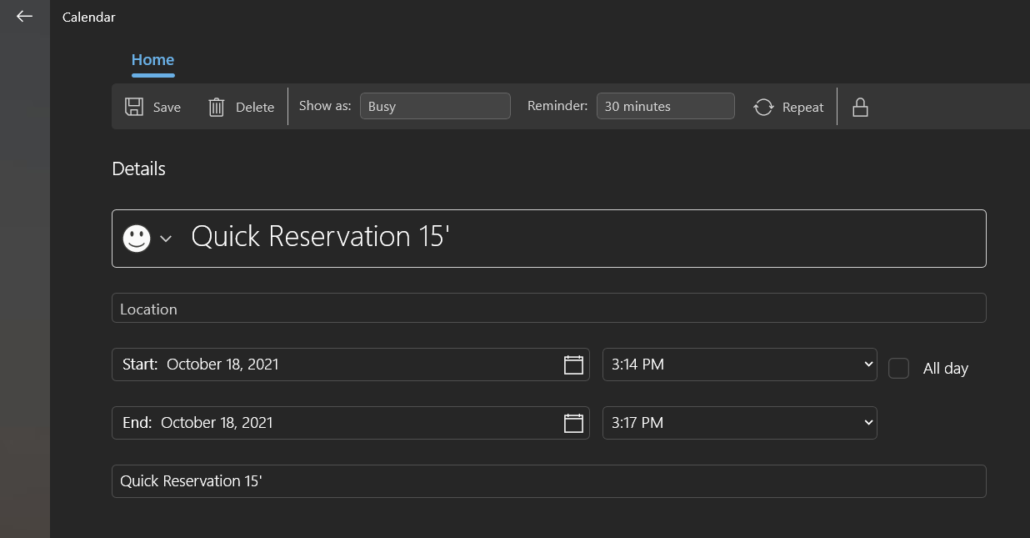
Task: Open the Start date calendar picker icon
Action: click(x=573, y=365)
